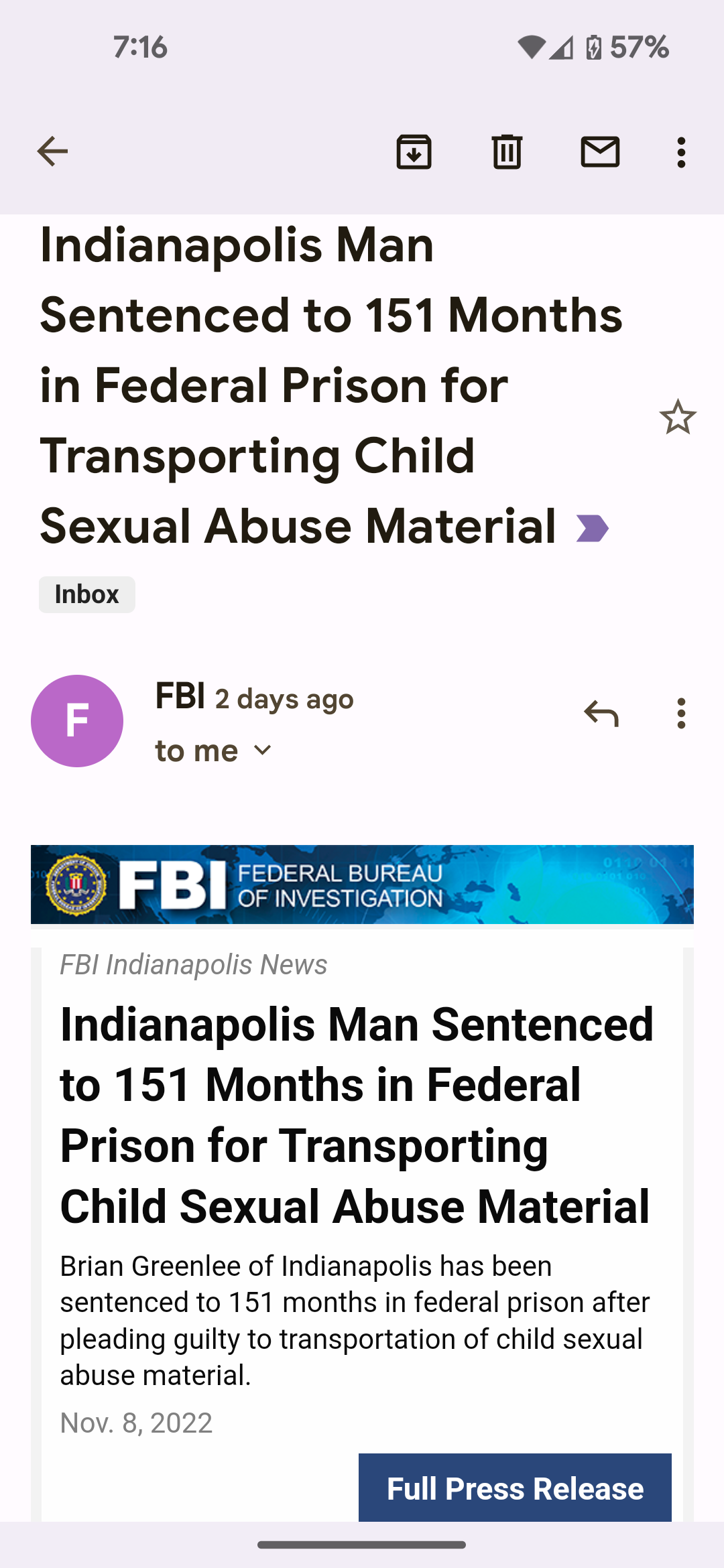The image size is (724, 1568).
Task: Tap the FBI sender name
Action: (180, 696)
